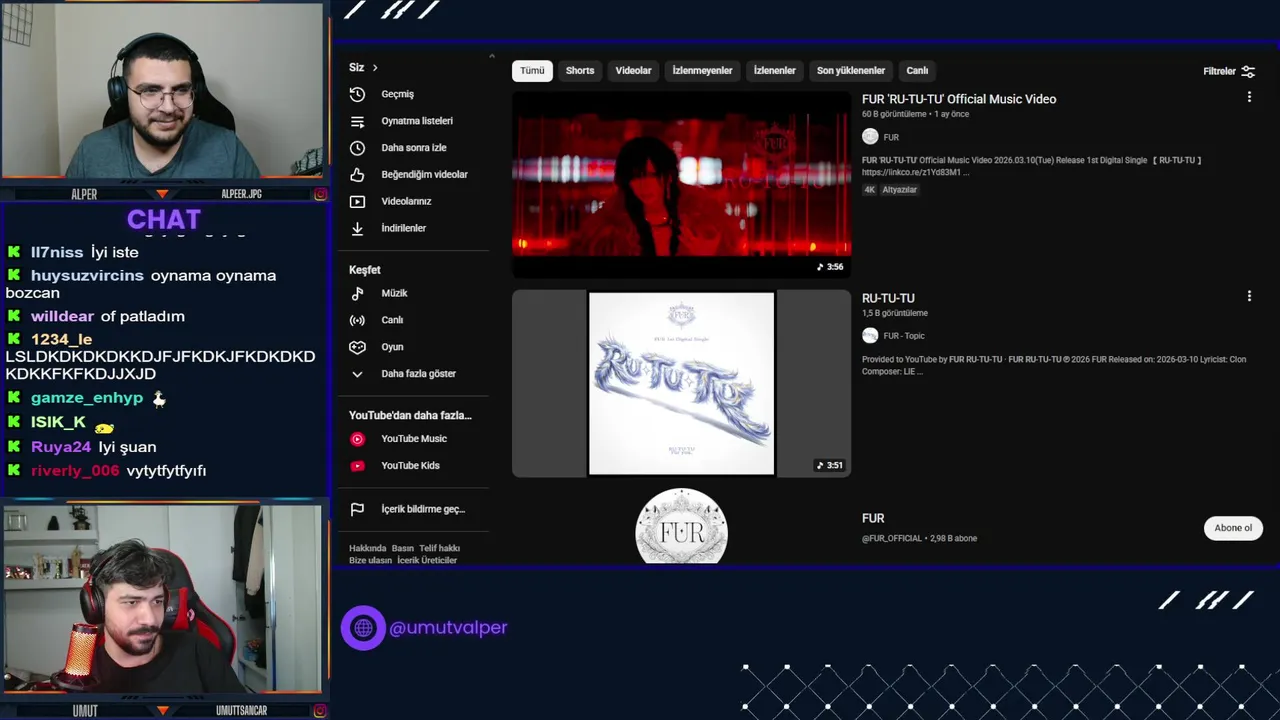Click the Beğendiğim videolar thumbs-up icon
Screen dimensions: 1280x720
[357, 175]
